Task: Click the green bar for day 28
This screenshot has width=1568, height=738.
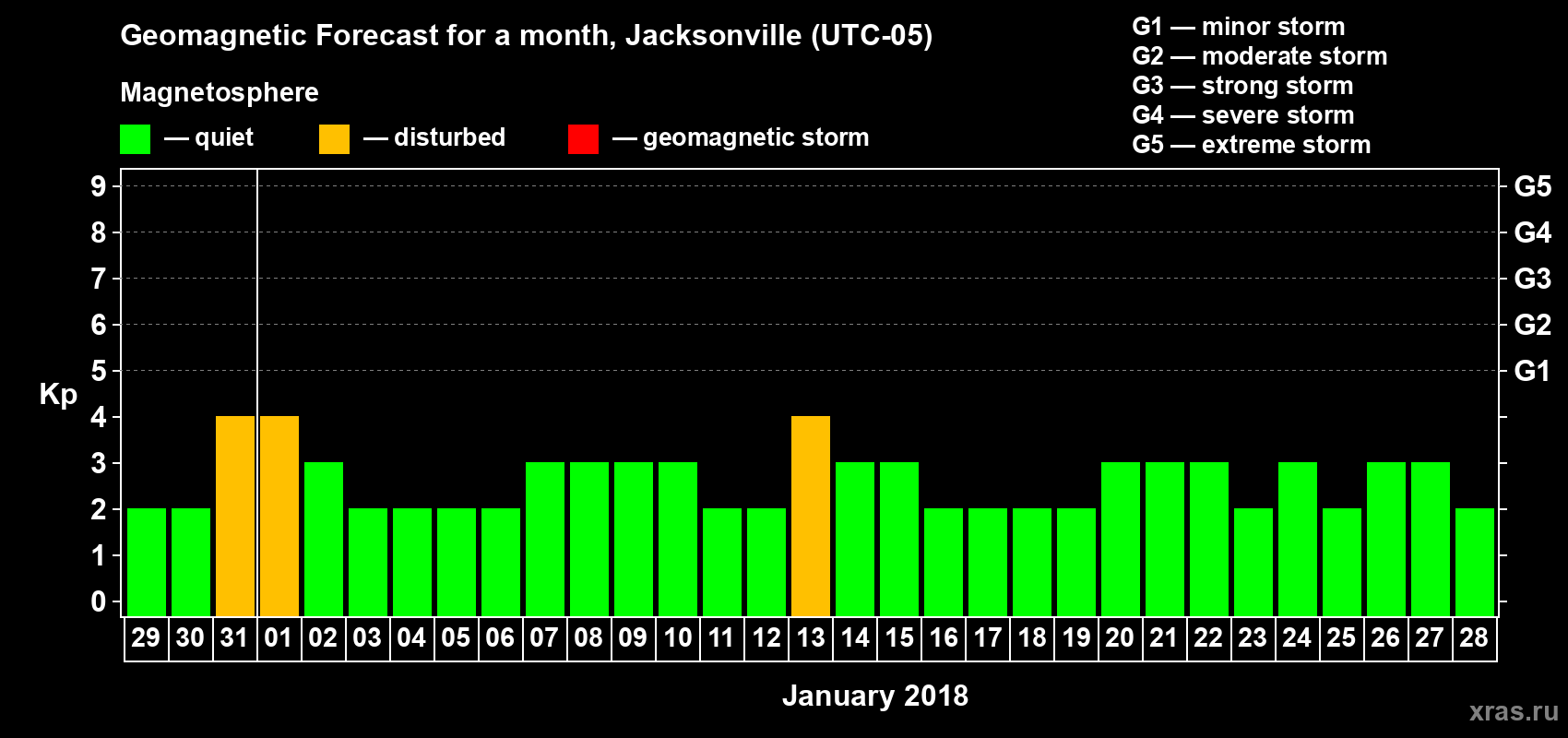Action: tap(1475, 562)
